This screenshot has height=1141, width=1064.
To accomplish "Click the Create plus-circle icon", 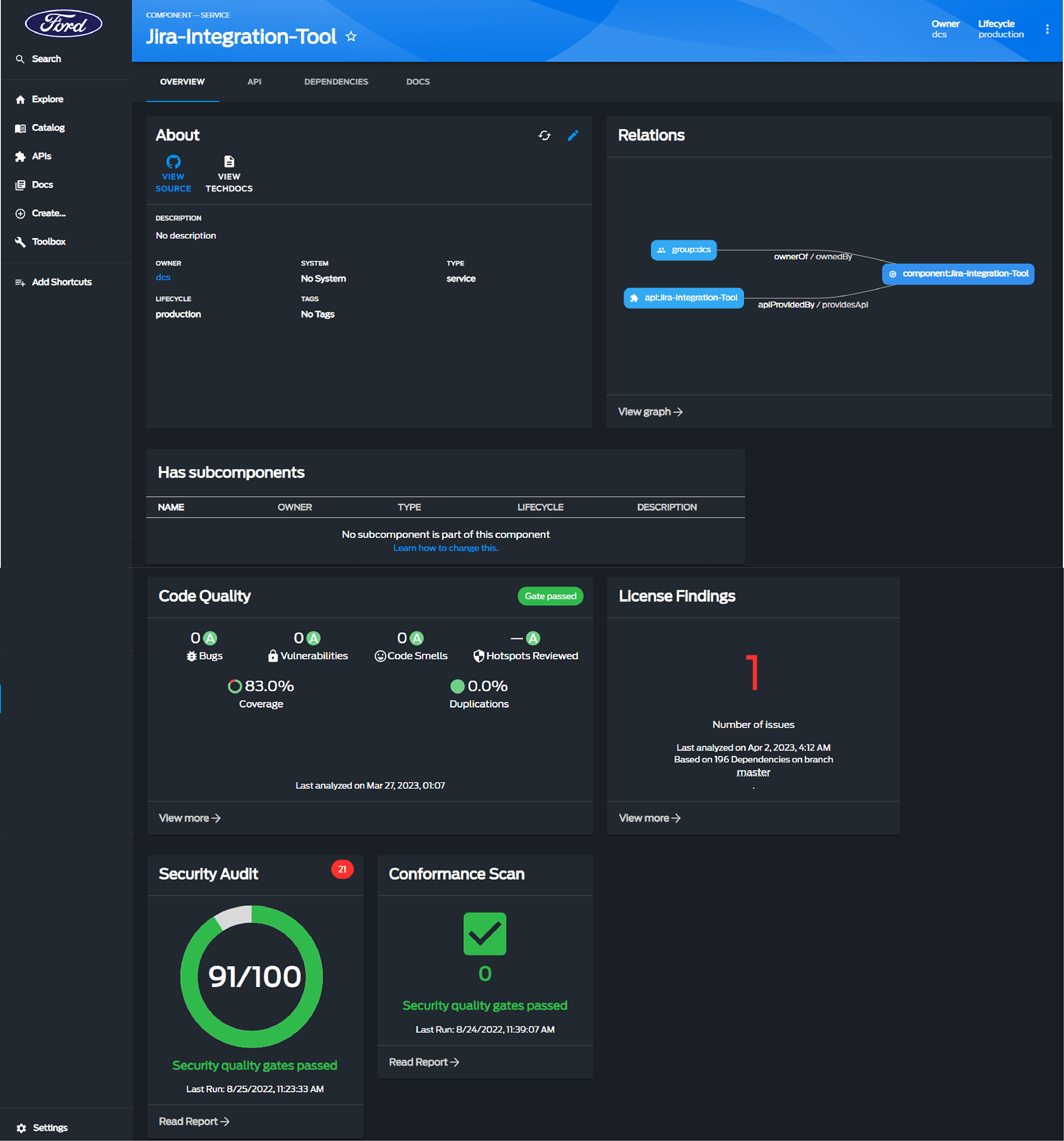I will coord(20,213).
